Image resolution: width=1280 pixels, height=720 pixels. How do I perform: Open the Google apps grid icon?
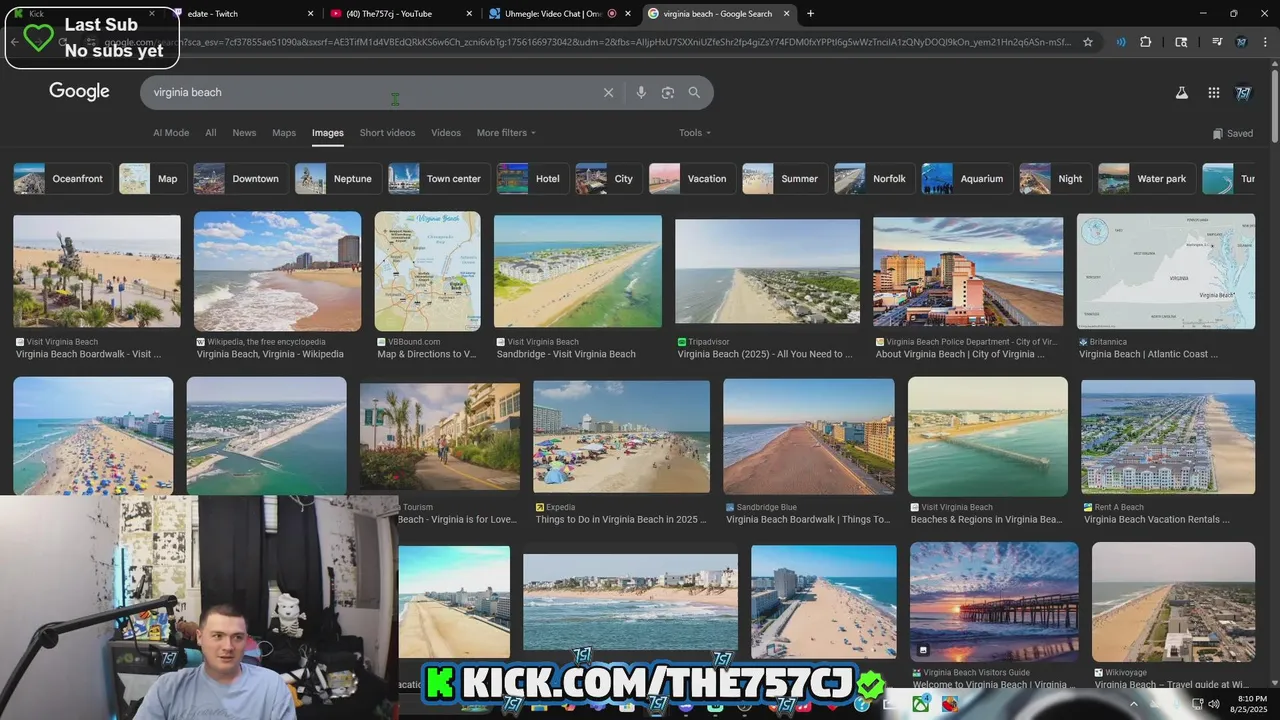click(1214, 93)
